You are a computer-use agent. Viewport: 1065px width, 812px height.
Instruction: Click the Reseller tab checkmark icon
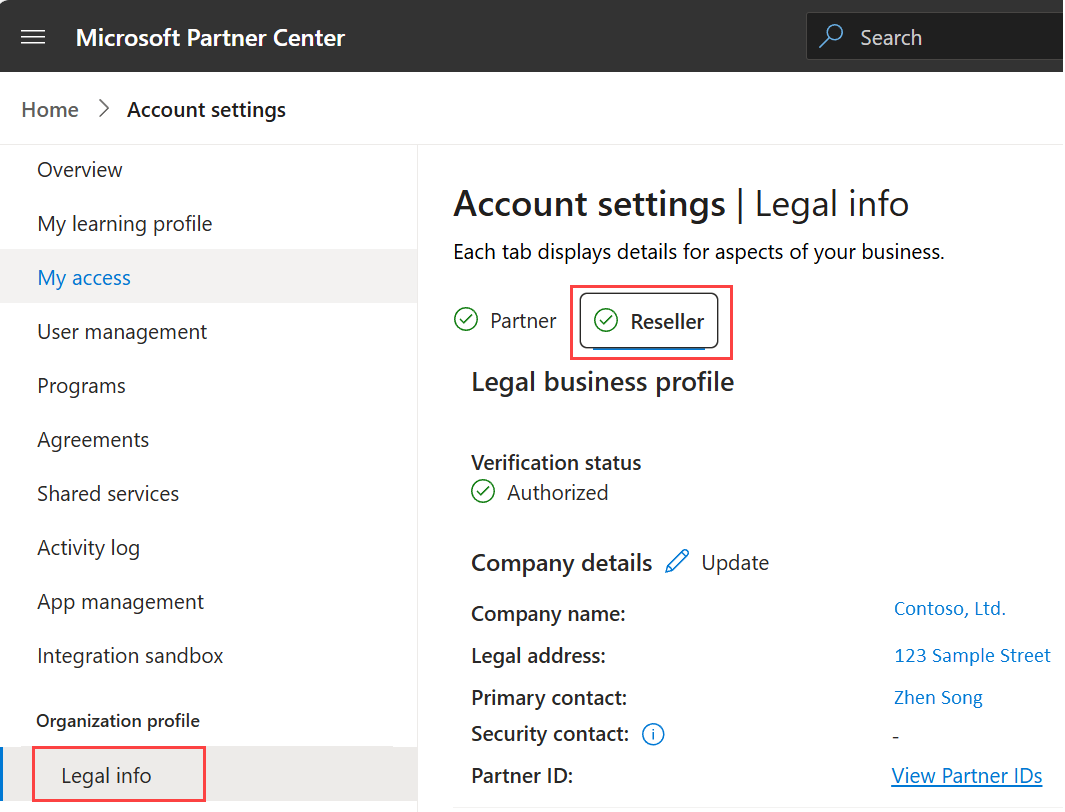pos(606,321)
